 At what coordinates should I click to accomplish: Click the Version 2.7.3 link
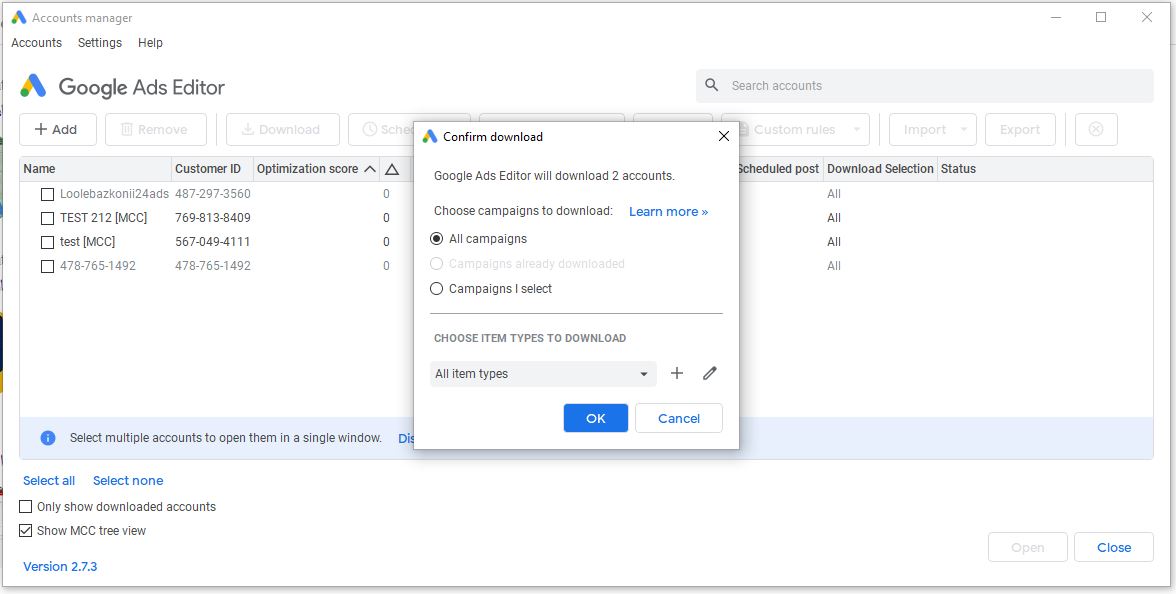click(60, 567)
